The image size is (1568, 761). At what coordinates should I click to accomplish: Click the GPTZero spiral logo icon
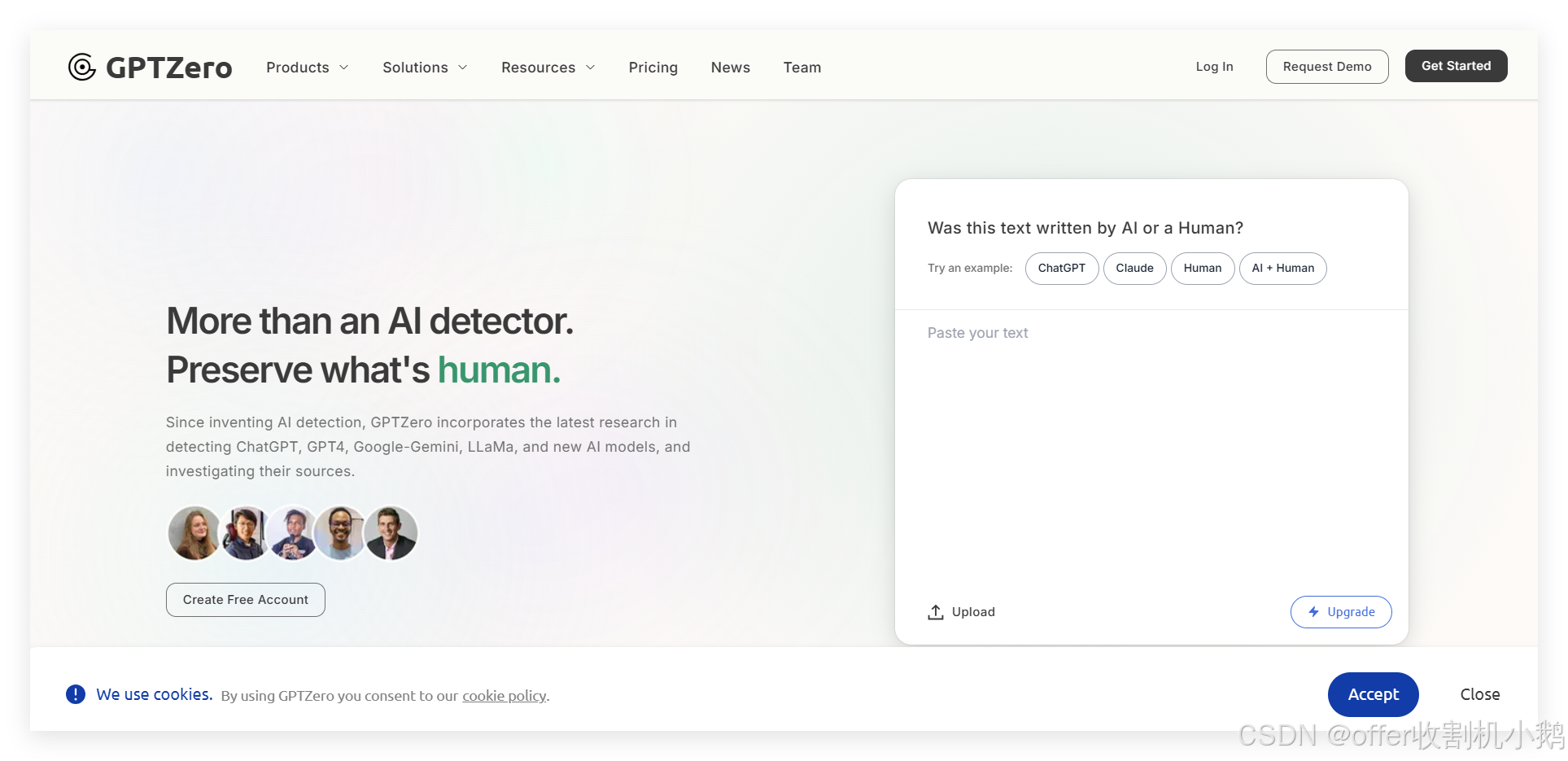pos(82,67)
